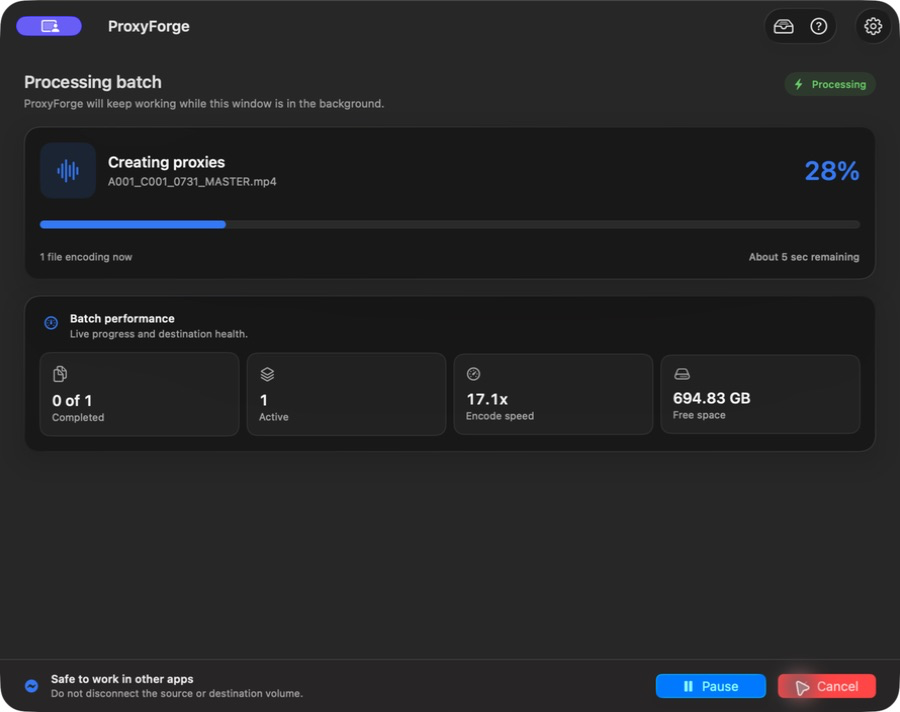The width and height of the screenshot is (900, 712).
Task: Select the A001_C001_0731_MASTER.mp4 file name
Action: click(192, 182)
